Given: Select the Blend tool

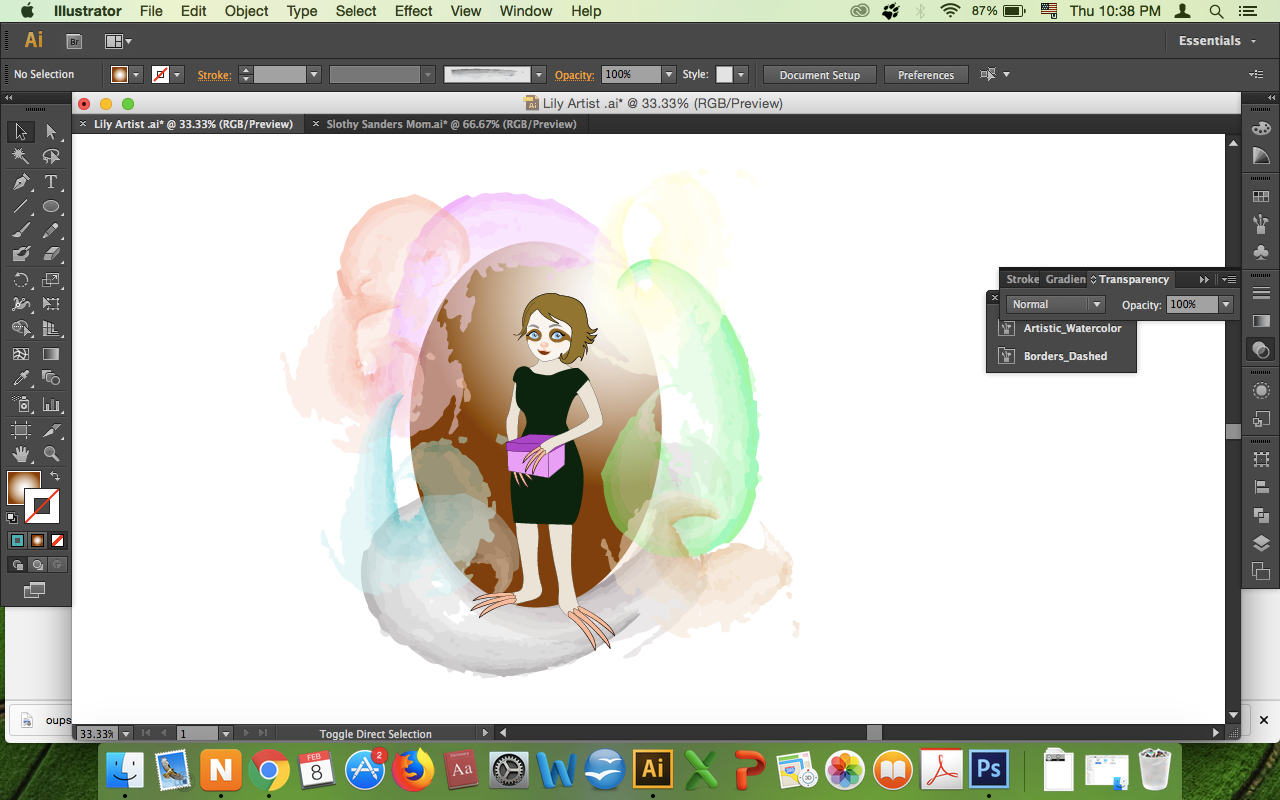Looking at the screenshot, I should pos(51,378).
